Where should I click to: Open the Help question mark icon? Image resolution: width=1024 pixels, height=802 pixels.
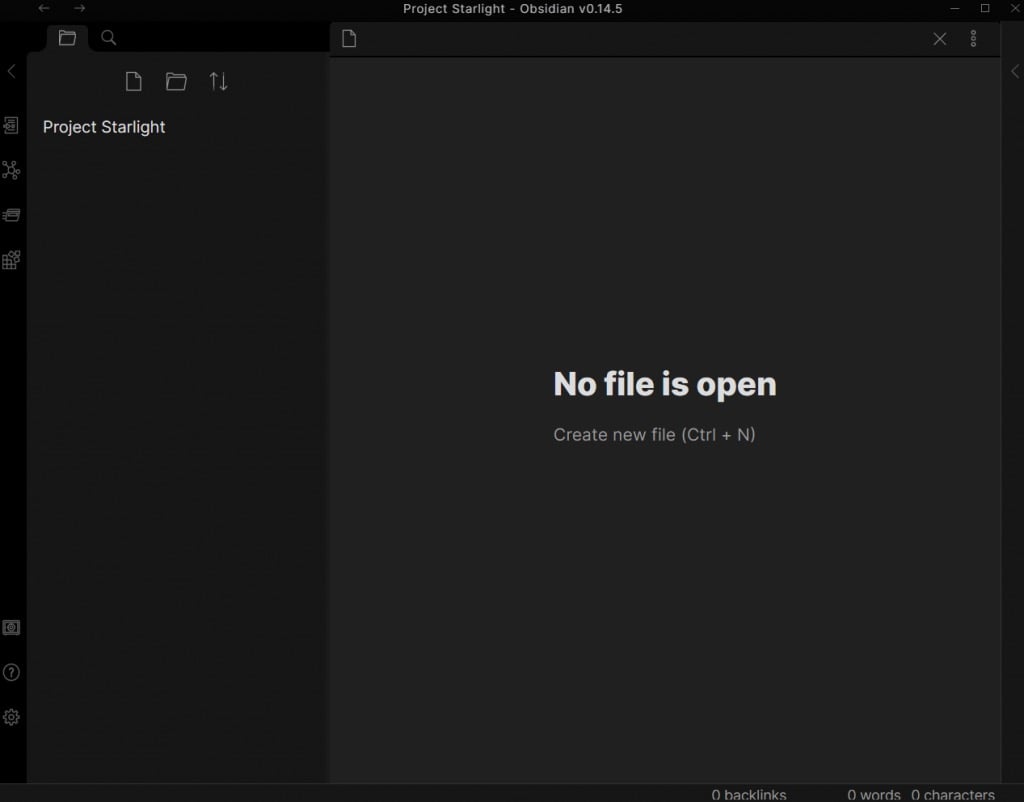coord(11,672)
